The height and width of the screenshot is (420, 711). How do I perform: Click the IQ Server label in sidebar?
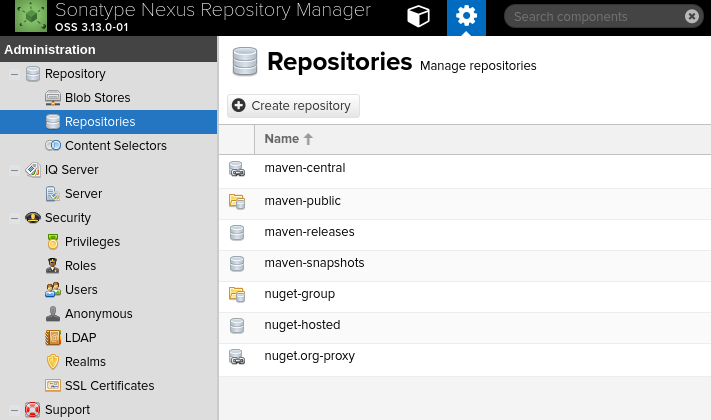[71, 170]
